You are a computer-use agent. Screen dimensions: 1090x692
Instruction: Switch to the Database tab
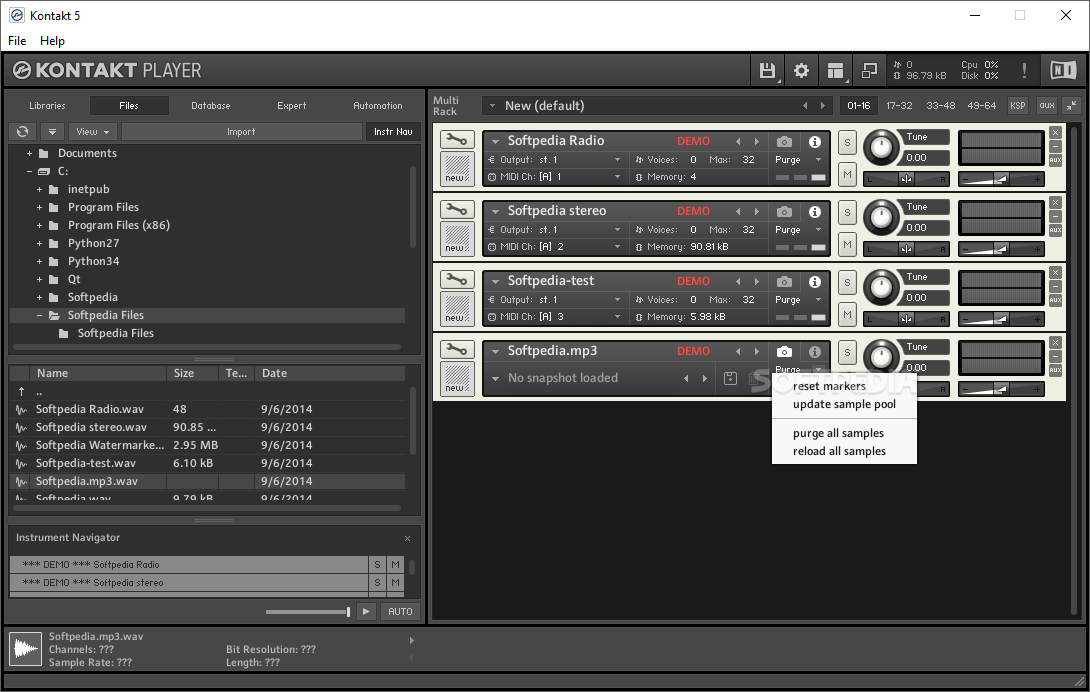pyautogui.click(x=211, y=106)
